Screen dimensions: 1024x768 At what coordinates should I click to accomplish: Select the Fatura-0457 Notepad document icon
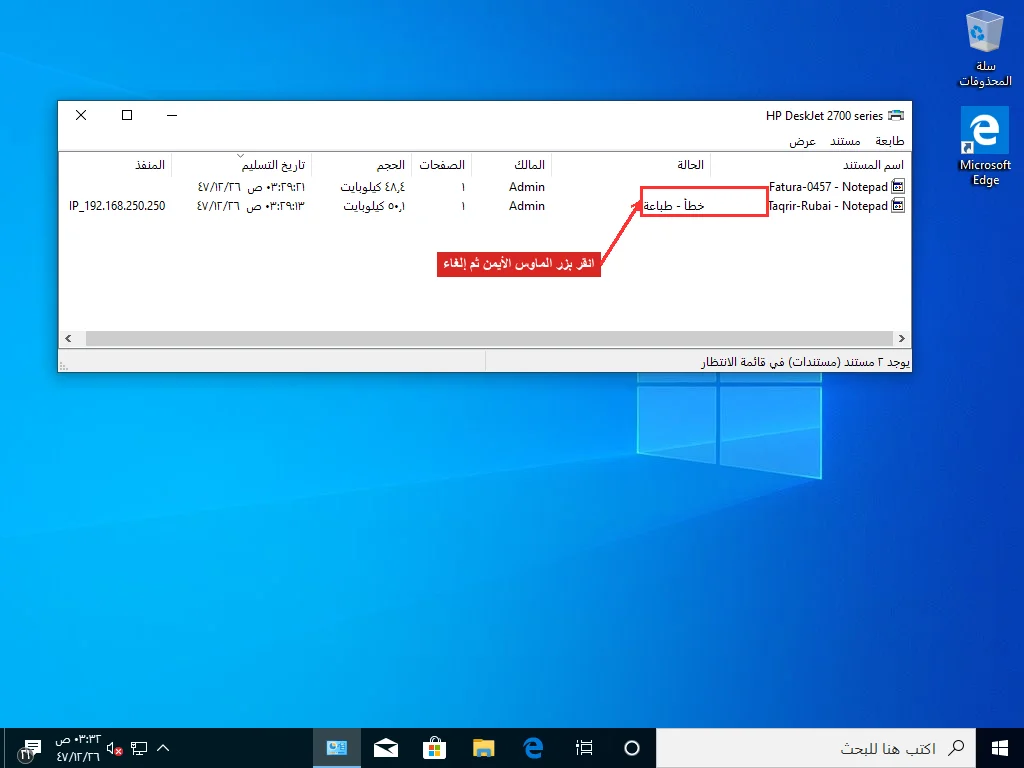[898, 187]
